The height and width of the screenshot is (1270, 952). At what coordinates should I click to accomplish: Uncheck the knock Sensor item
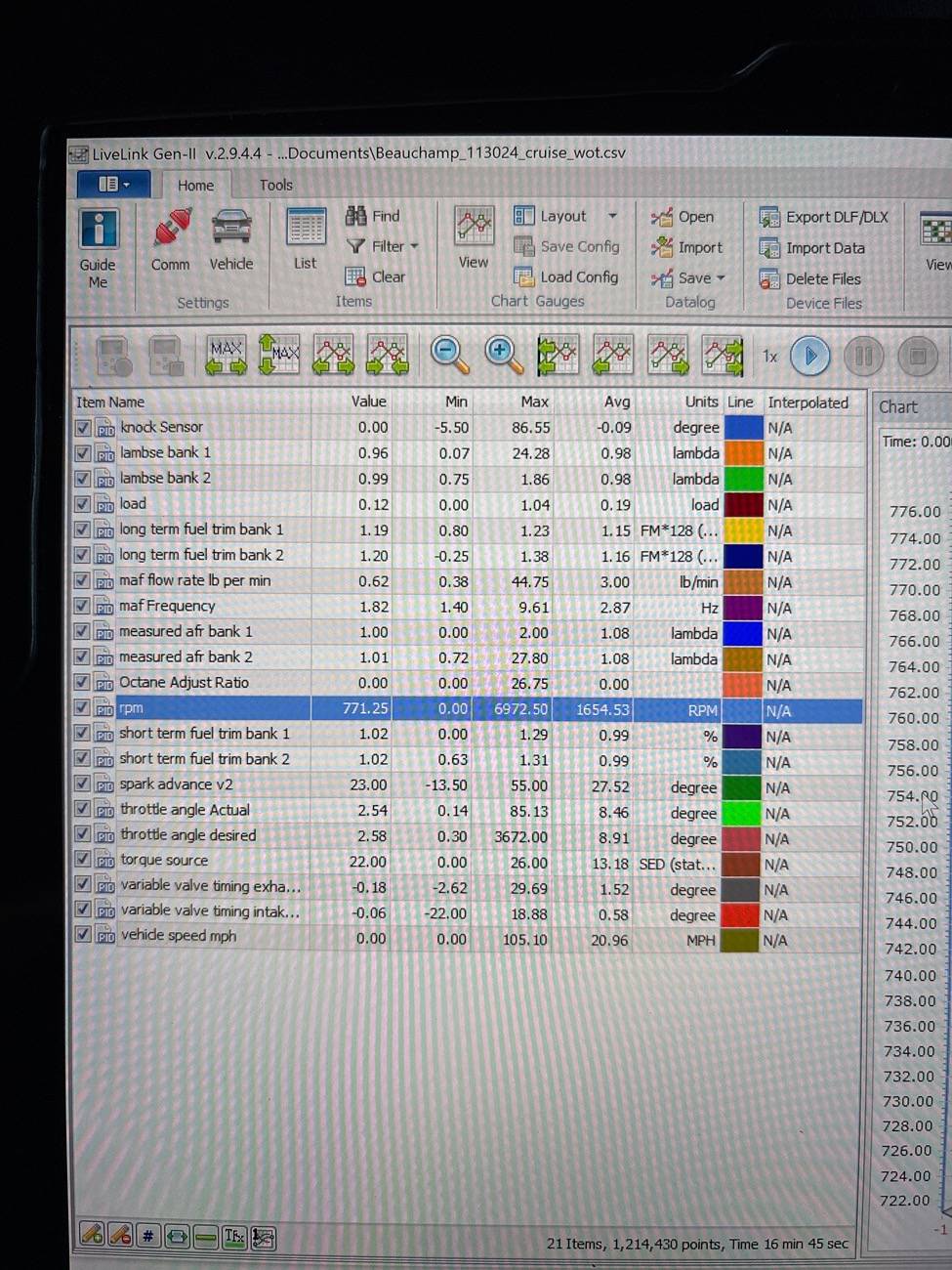click(x=83, y=428)
